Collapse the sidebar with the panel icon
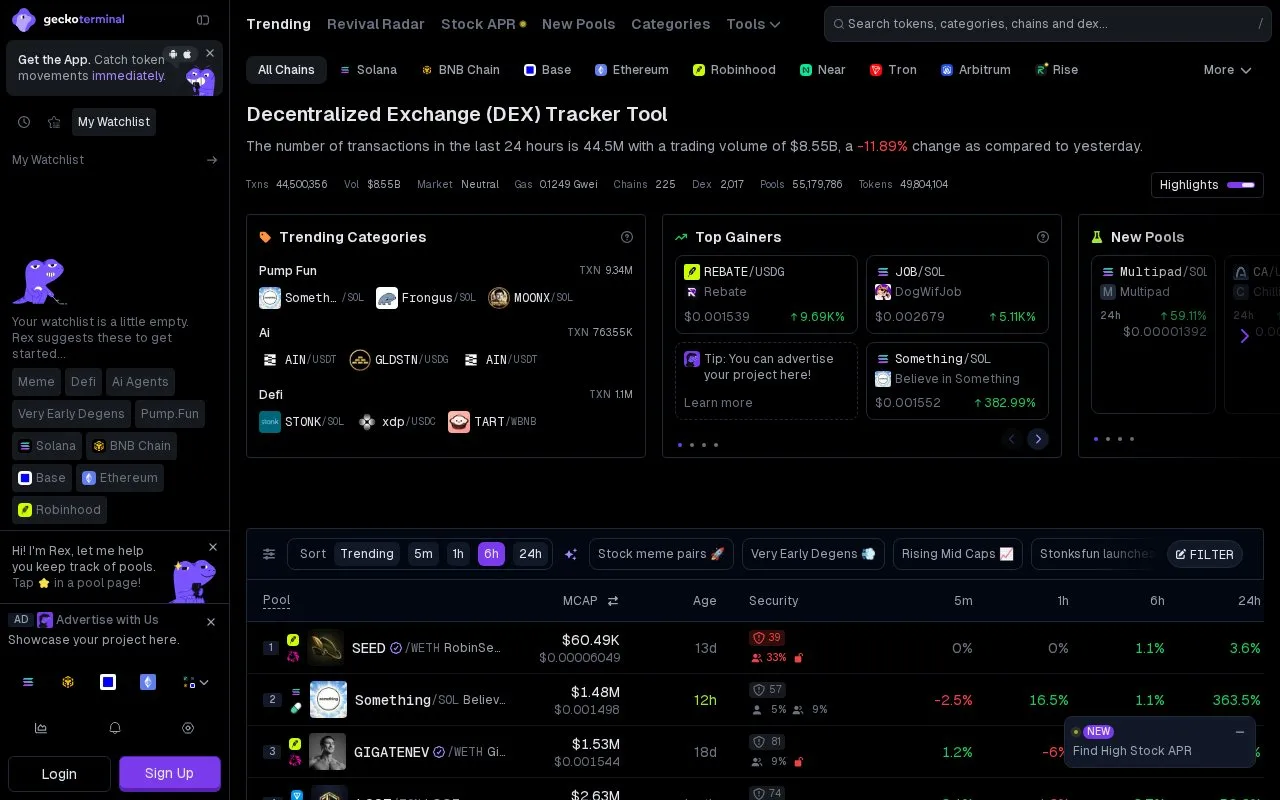The image size is (1280, 800). tap(203, 20)
